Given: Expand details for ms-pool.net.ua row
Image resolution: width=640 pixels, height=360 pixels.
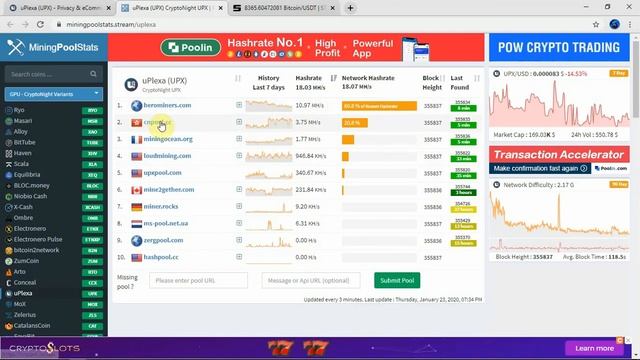Looking at the screenshot, I should click(x=239, y=223).
